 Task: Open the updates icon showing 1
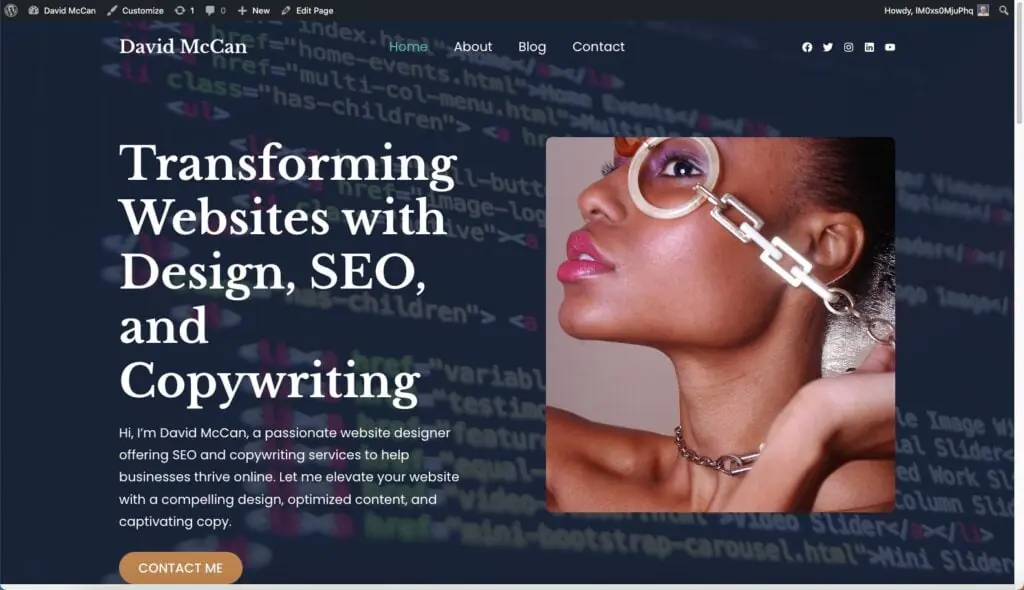[x=185, y=10]
